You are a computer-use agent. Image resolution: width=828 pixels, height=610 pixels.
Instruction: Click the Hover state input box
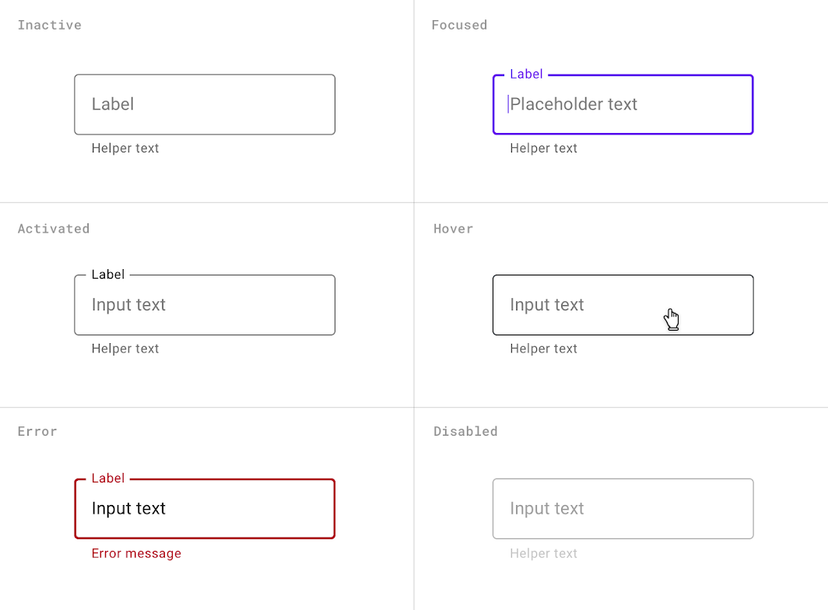[622, 305]
